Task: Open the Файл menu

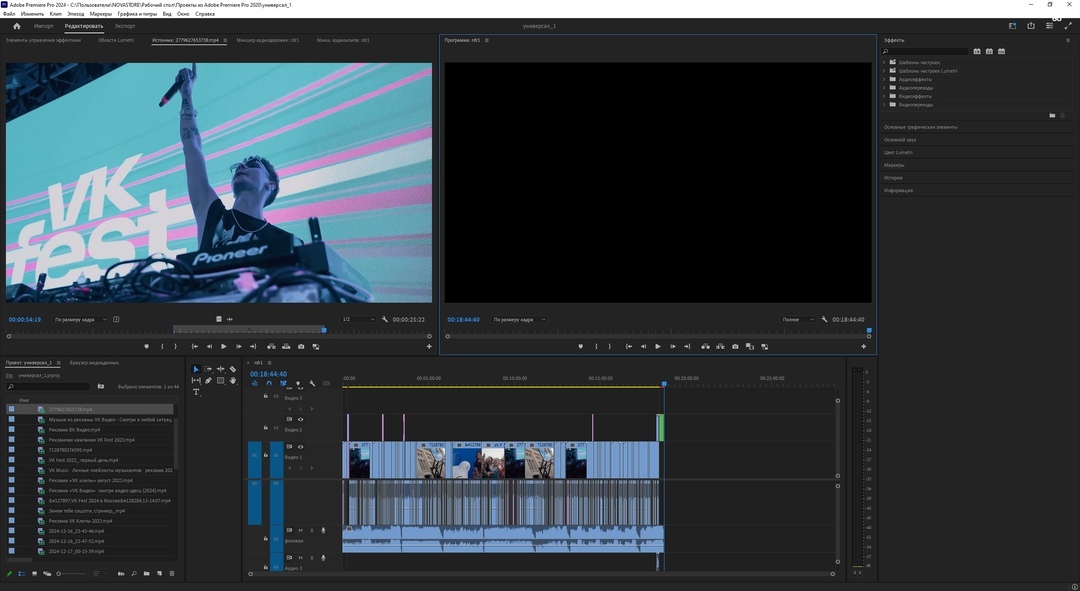Action: click(x=9, y=14)
